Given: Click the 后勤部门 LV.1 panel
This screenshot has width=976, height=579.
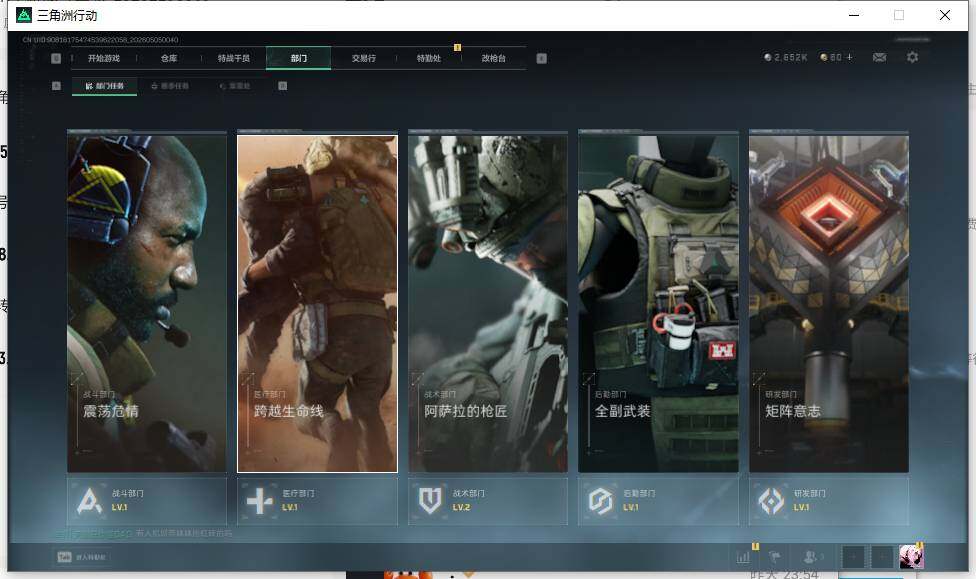Looking at the screenshot, I should click(659, 501).
